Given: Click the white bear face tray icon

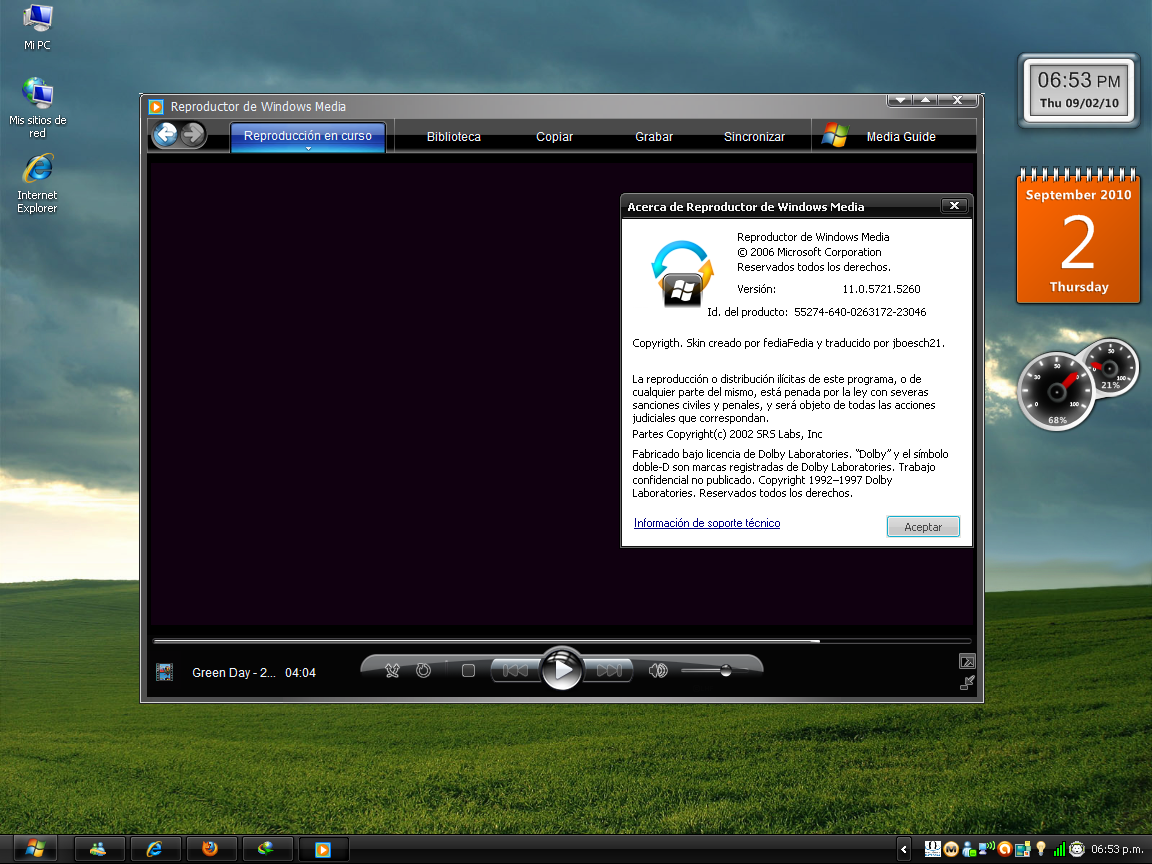Looking at the screenshot, I should click(x=1077, y=849).
